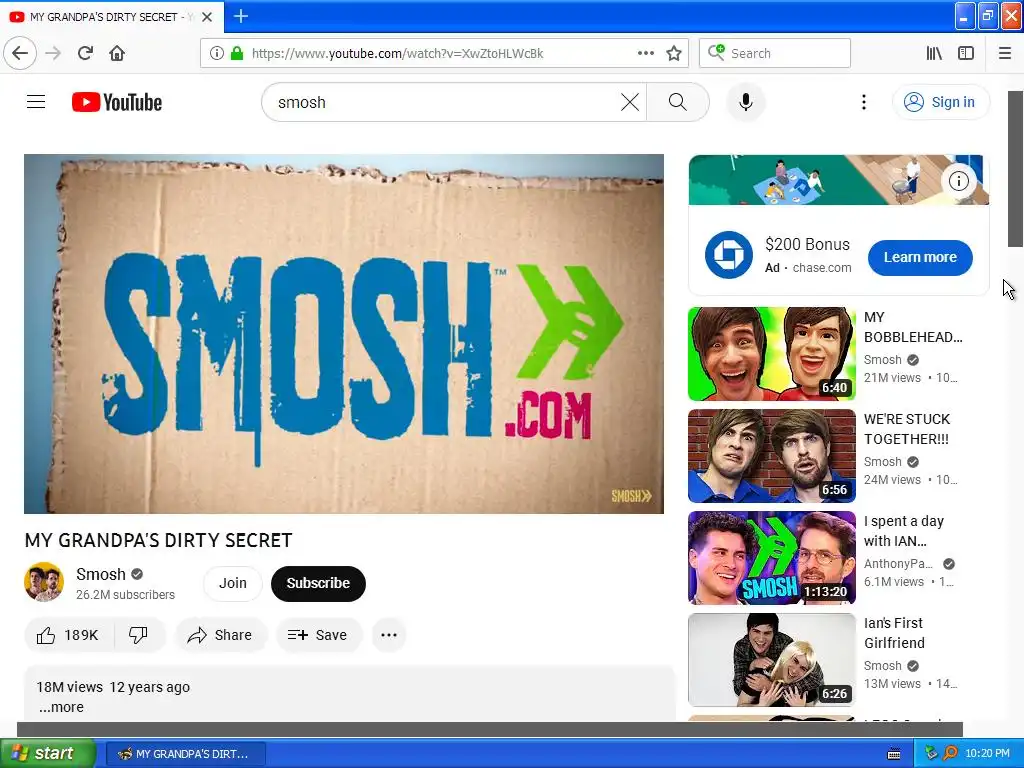Click the keyboard icon in taskbar
The width and height of the screenshot is (1024, 768).
point(894,754)
